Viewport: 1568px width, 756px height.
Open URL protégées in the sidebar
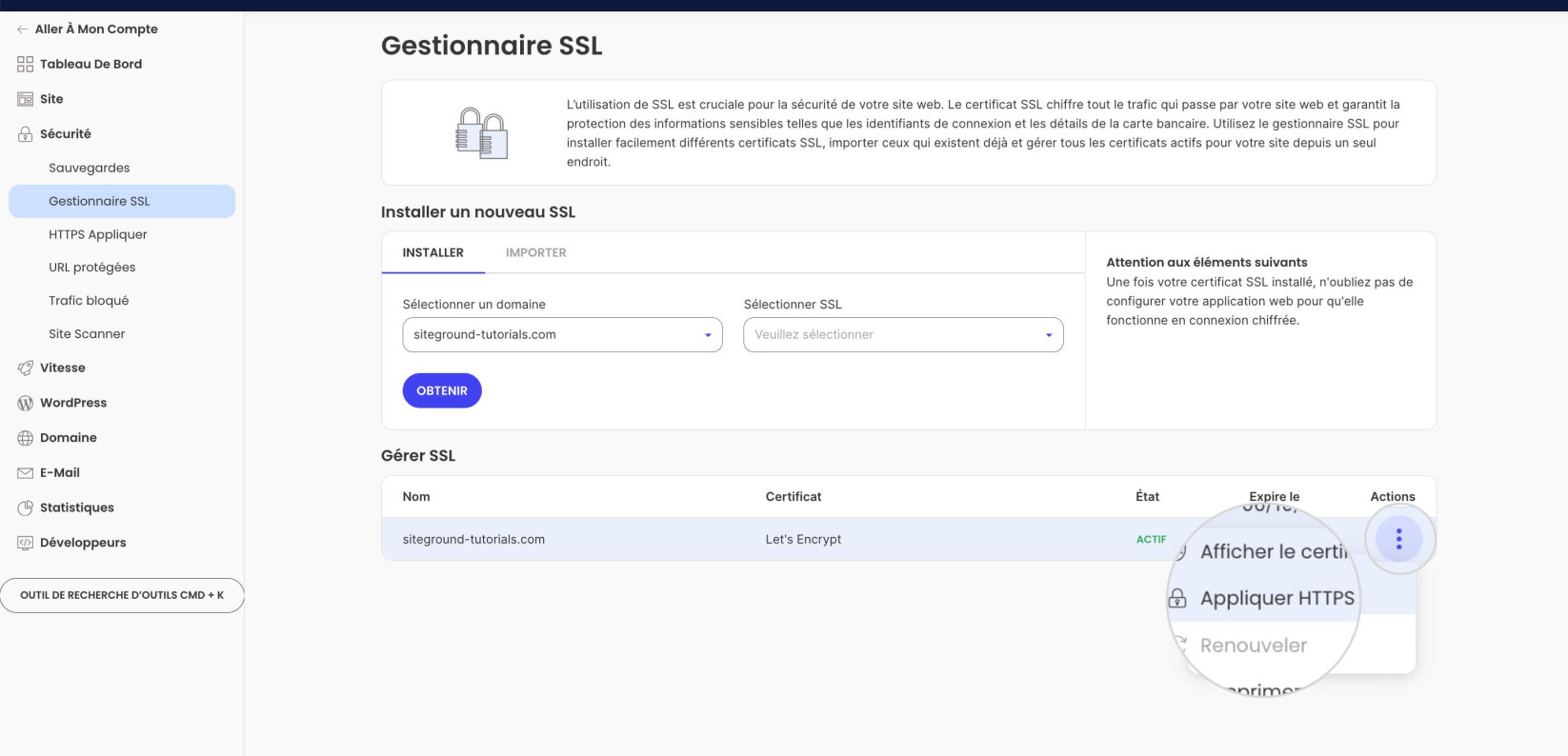[x=92, y=268]
